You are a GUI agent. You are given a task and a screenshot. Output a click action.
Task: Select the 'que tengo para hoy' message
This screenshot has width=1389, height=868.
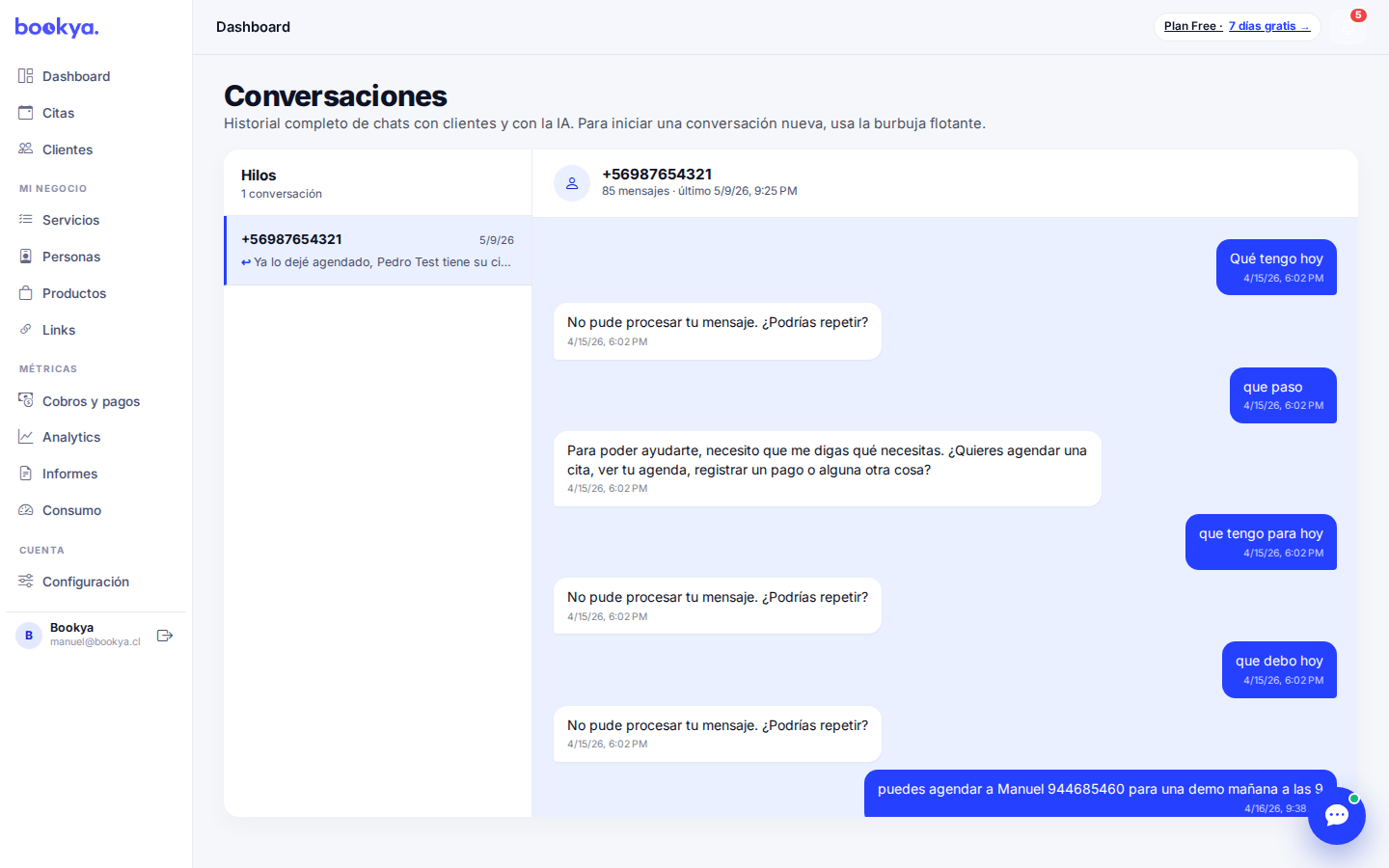1261,542
